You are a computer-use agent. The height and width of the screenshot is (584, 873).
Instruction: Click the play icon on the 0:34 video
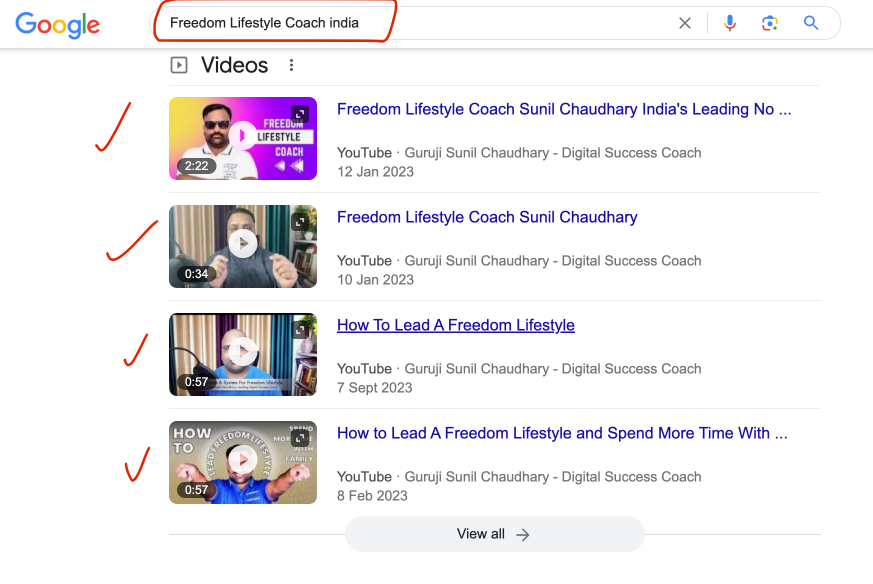tap(243, 246)
